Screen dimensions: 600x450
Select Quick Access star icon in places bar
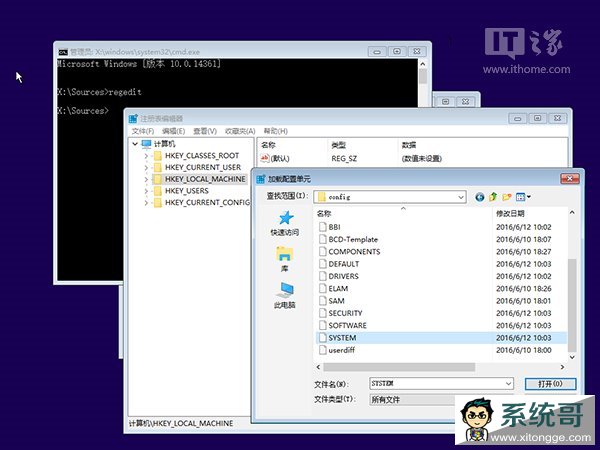[x=285, y=218]
